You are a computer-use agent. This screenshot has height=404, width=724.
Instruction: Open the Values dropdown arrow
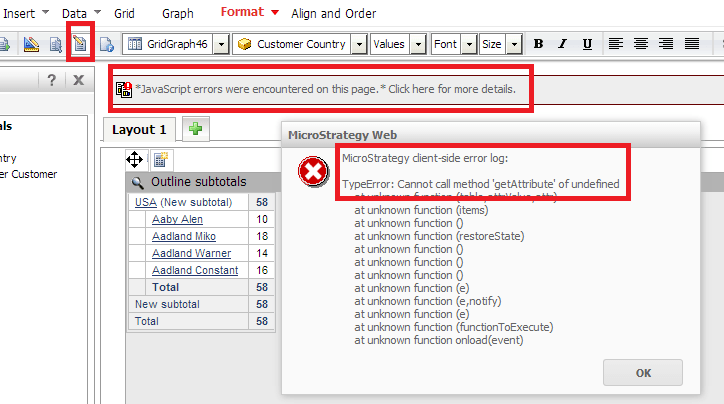418,44
